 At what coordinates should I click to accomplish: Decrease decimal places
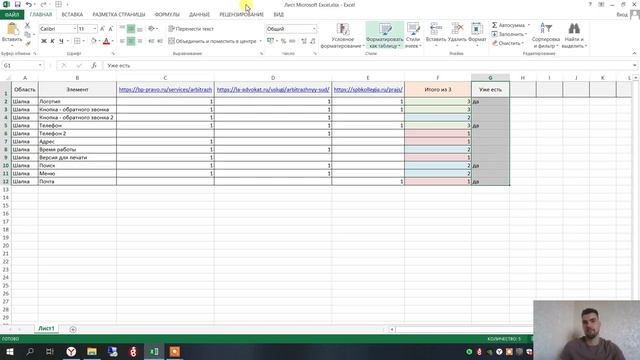pos(313,41)
